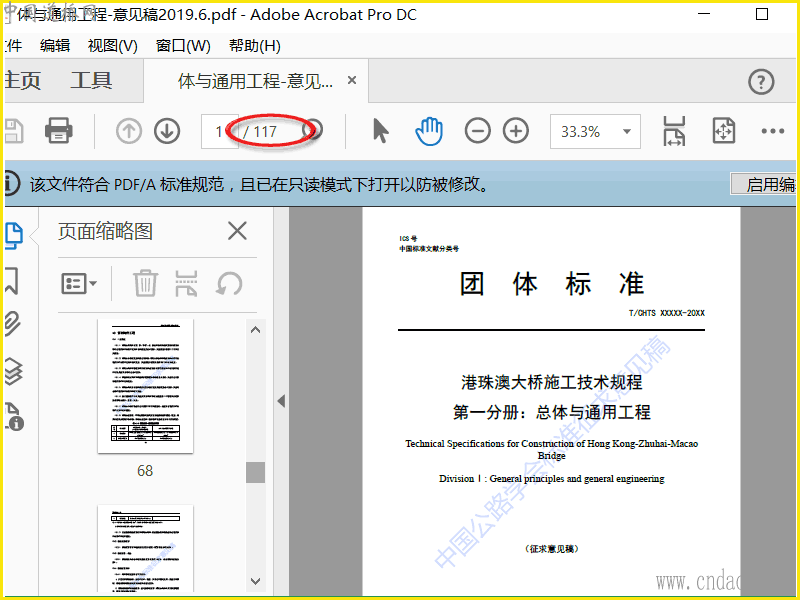Switch to the 工具 tab

(x=91, y=81)
